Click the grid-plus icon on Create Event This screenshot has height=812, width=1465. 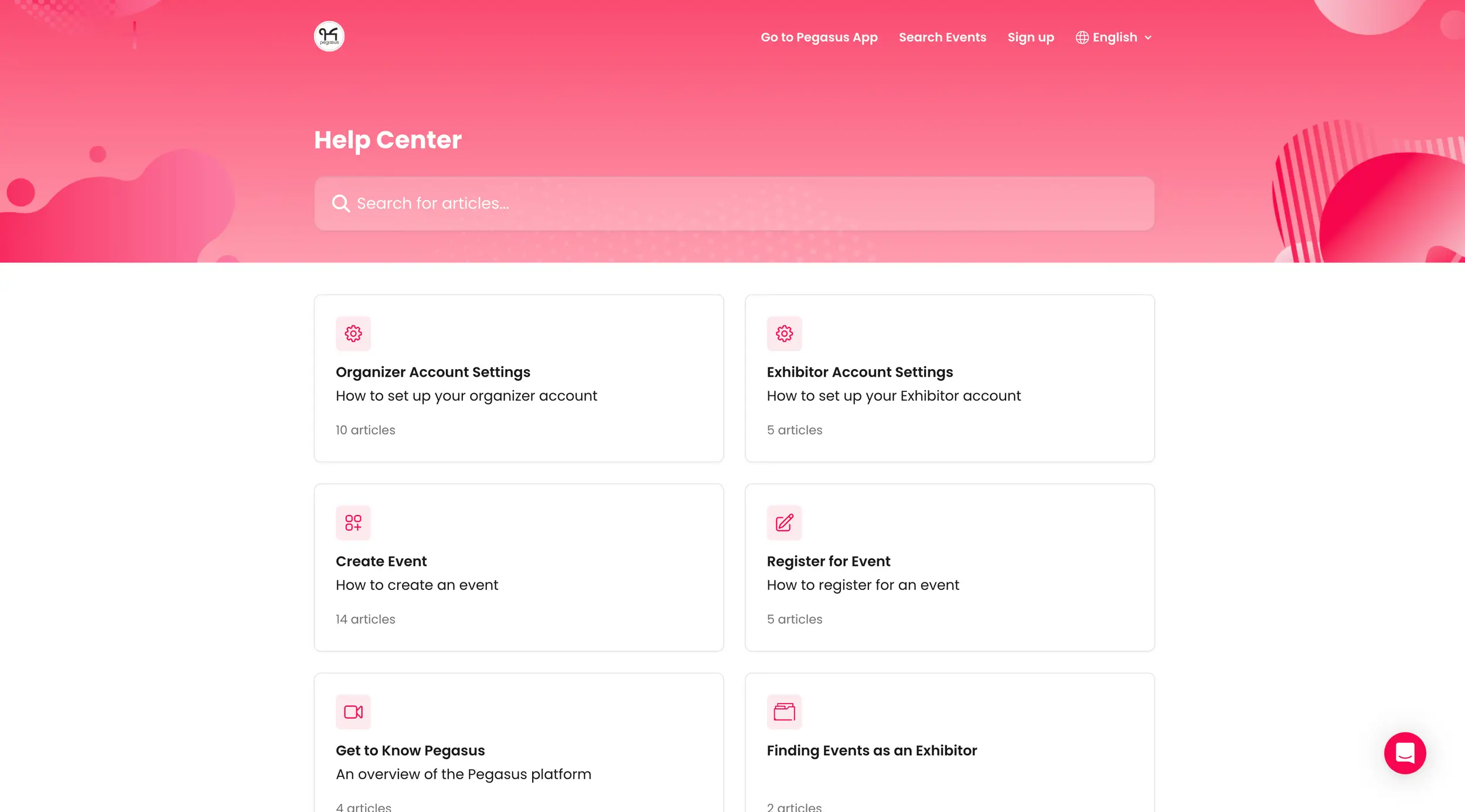pos(353,523)
